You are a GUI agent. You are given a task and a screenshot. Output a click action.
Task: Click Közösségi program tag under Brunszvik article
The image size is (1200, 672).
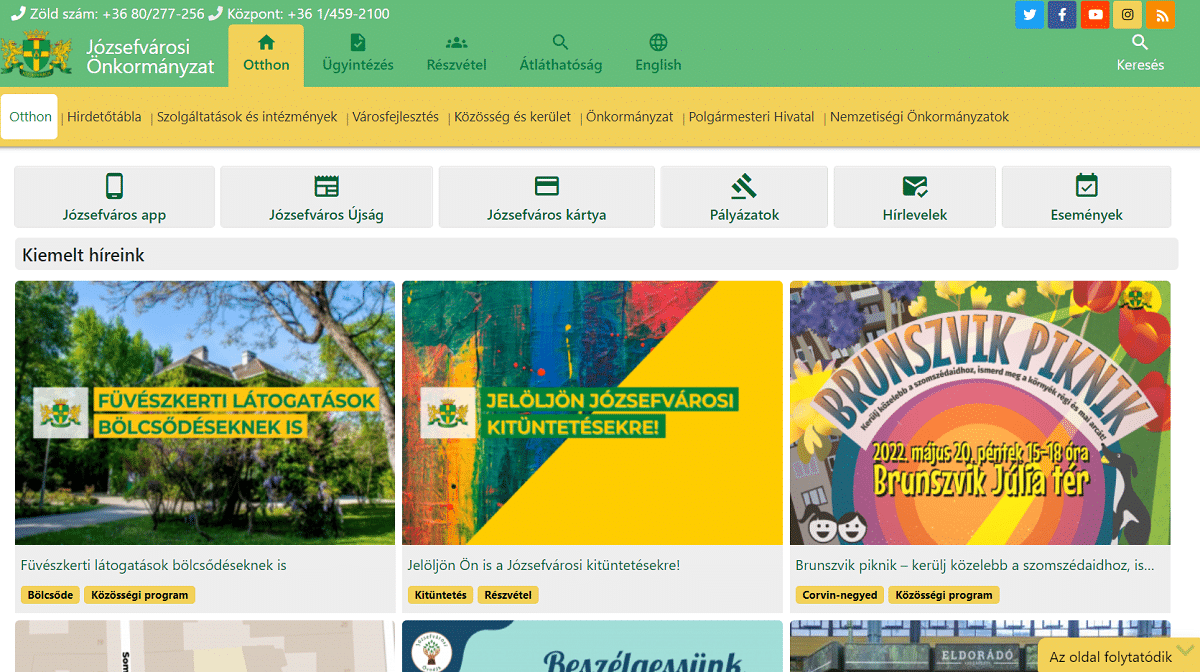pos(944,595)
